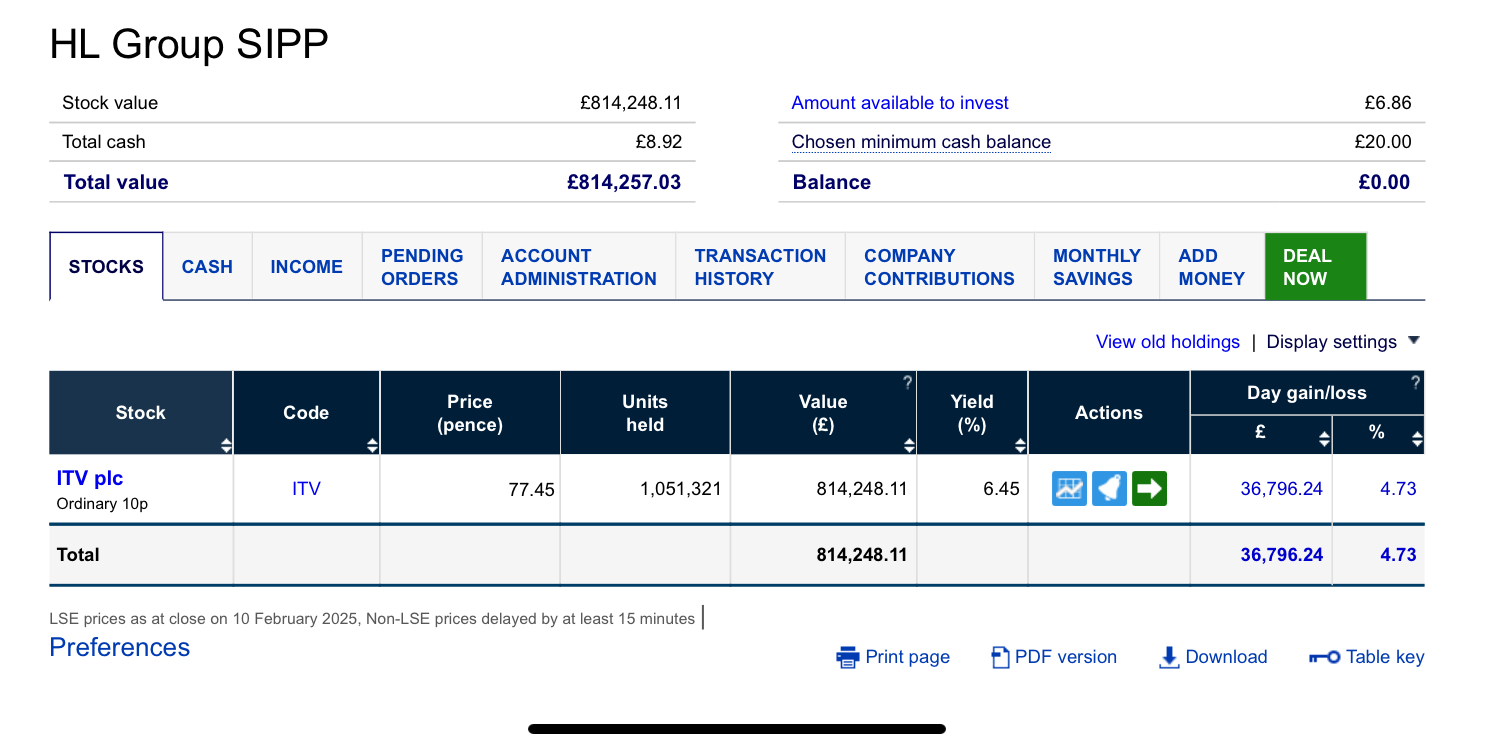
Task: Sort holdings by the Stock column arrows
Action: point(226,445)
